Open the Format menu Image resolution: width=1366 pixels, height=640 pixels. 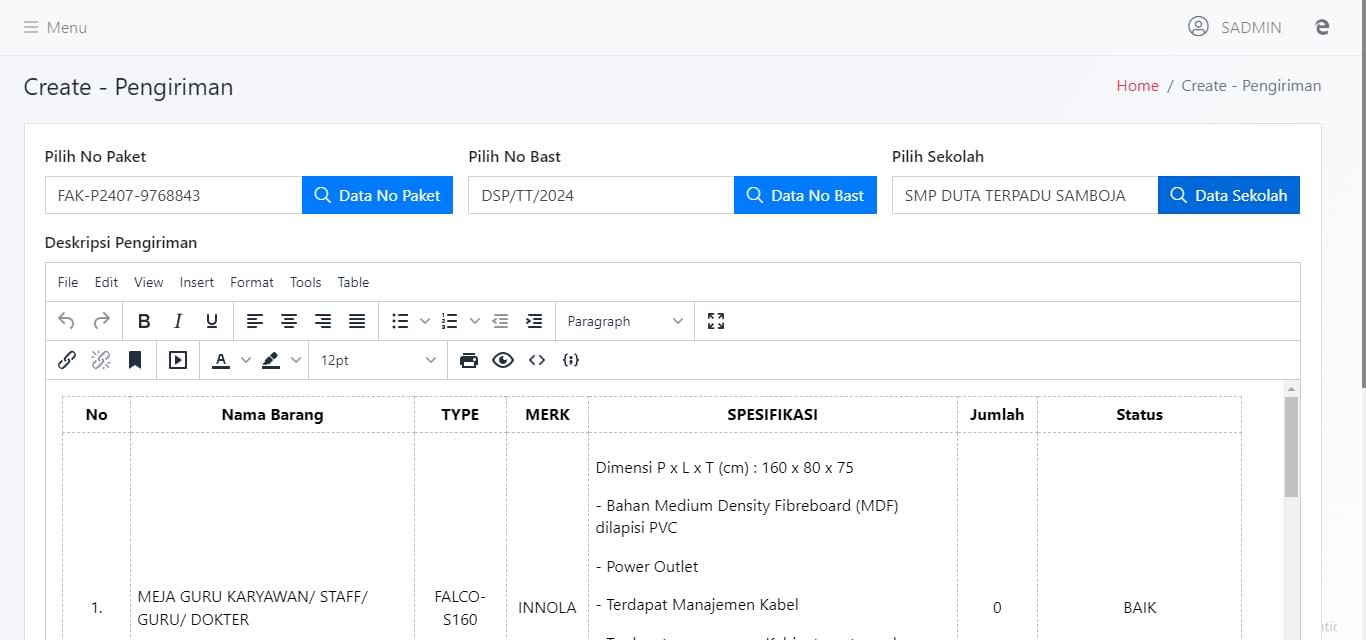pos(251,282)
